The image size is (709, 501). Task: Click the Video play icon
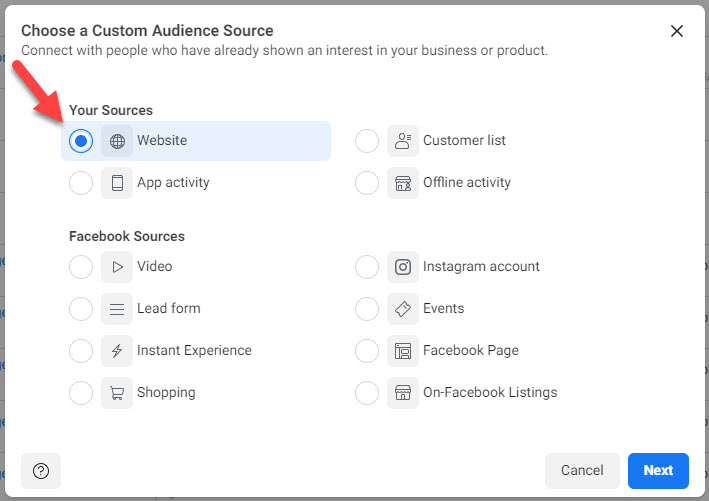click(x=117, y=267)
